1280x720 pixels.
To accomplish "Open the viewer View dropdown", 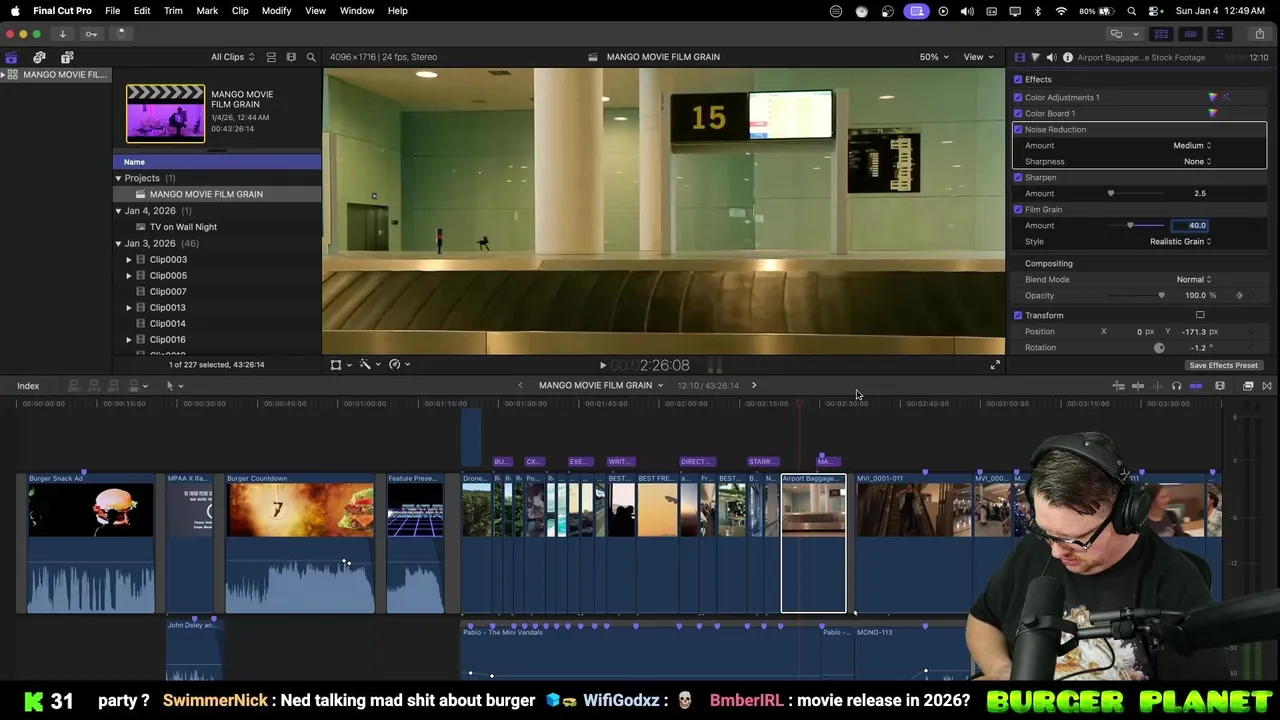I will pyautogui.click(x=977, y=57).
